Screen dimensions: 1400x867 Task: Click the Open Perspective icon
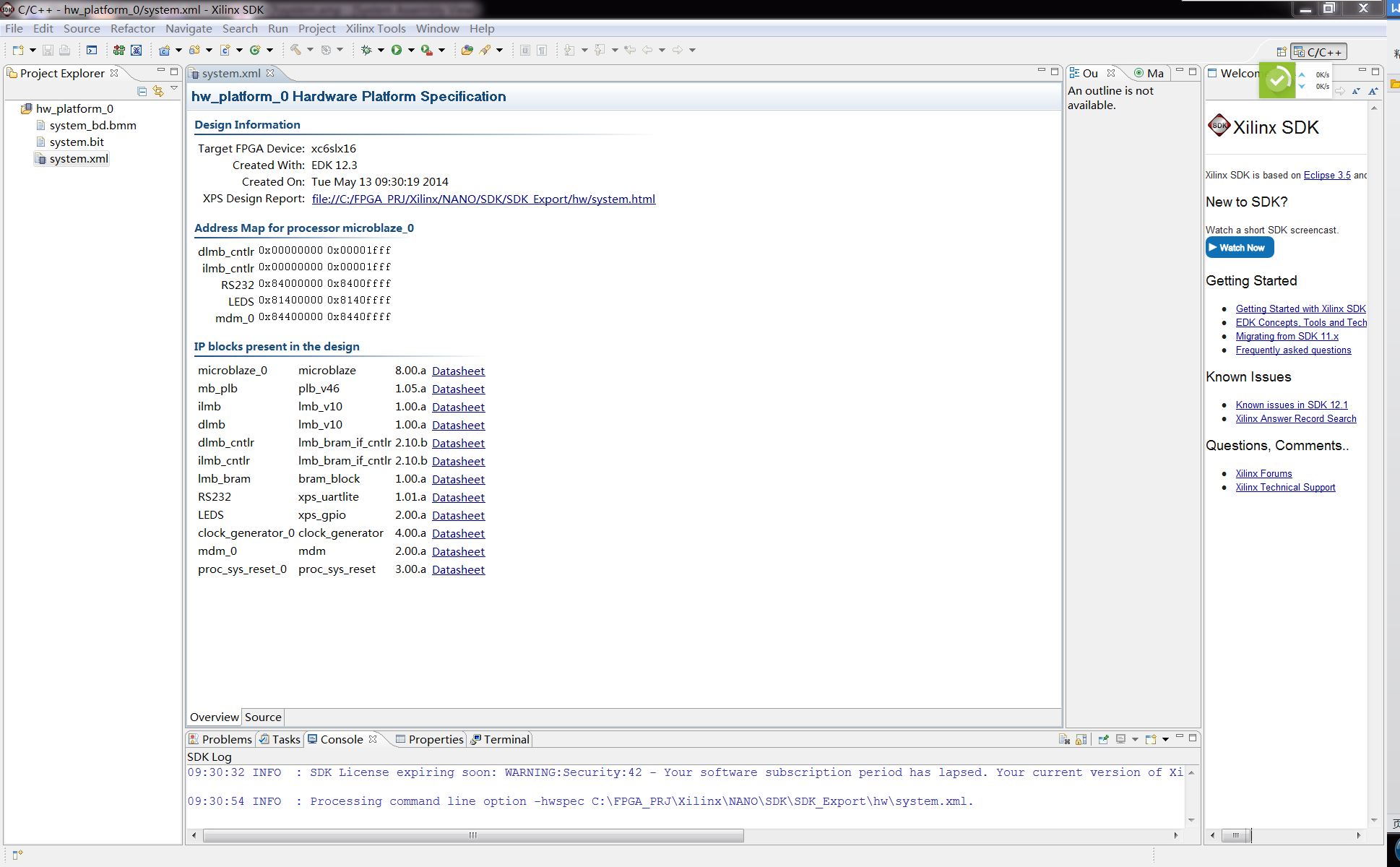pyautogui.click(x=1281, y=52)
